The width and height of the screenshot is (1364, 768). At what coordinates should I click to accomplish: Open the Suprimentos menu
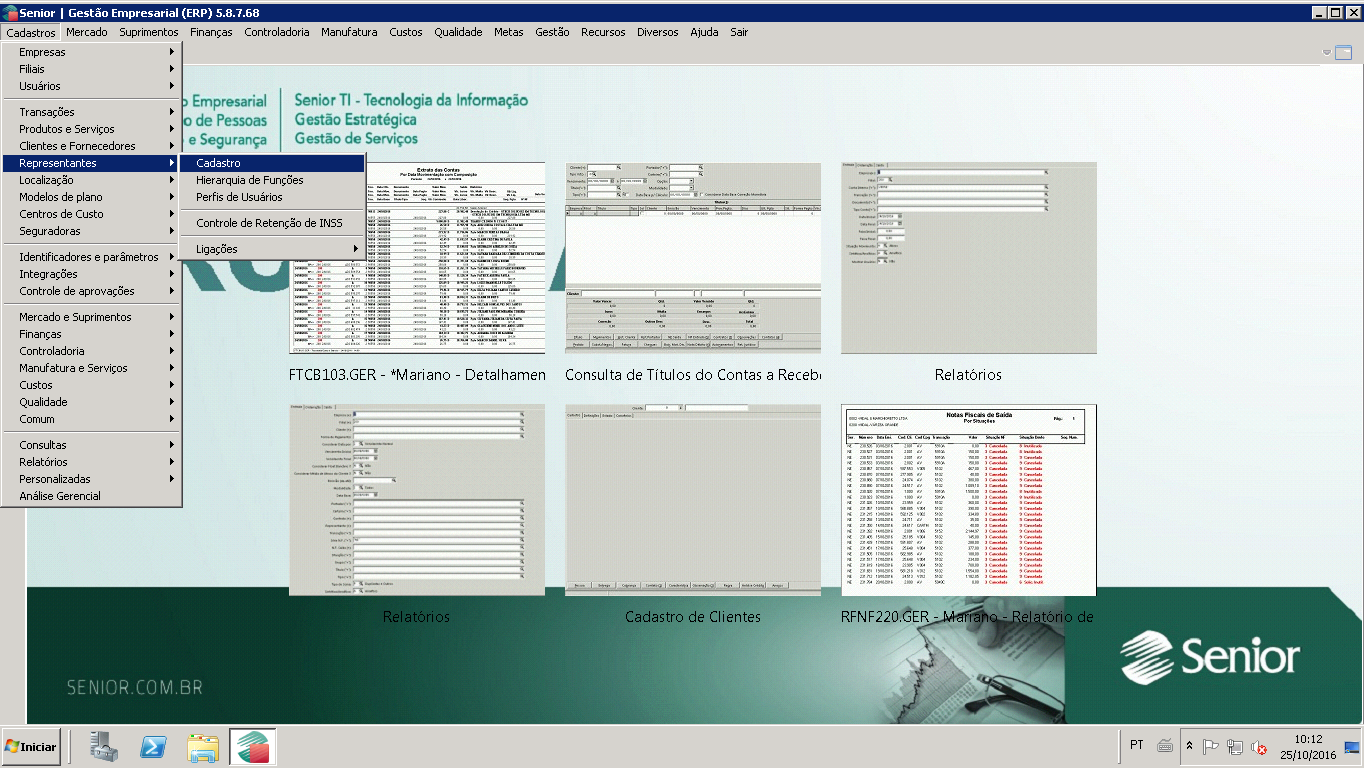point(149,32)
